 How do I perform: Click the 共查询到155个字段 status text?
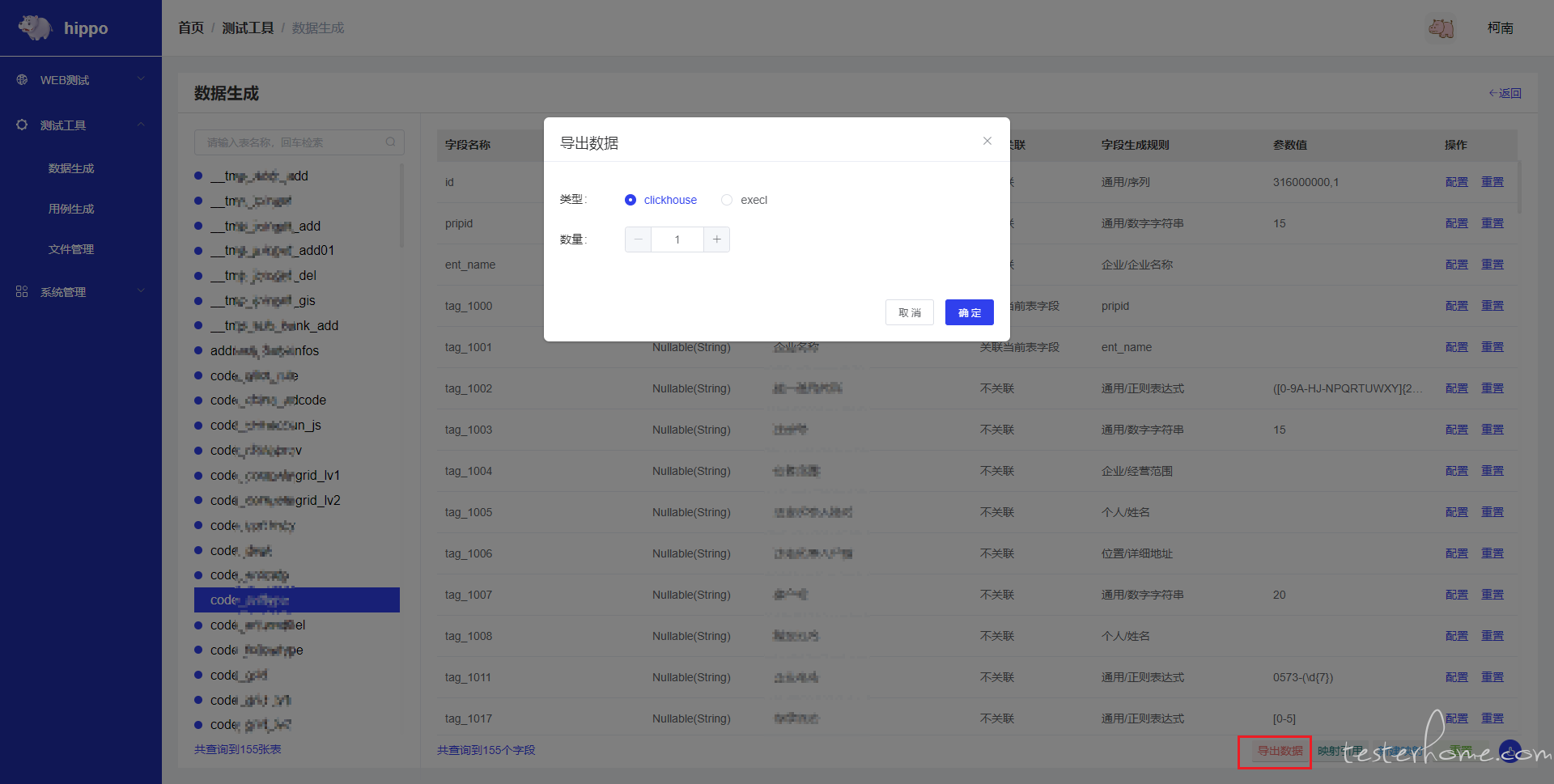coord(486,750)
